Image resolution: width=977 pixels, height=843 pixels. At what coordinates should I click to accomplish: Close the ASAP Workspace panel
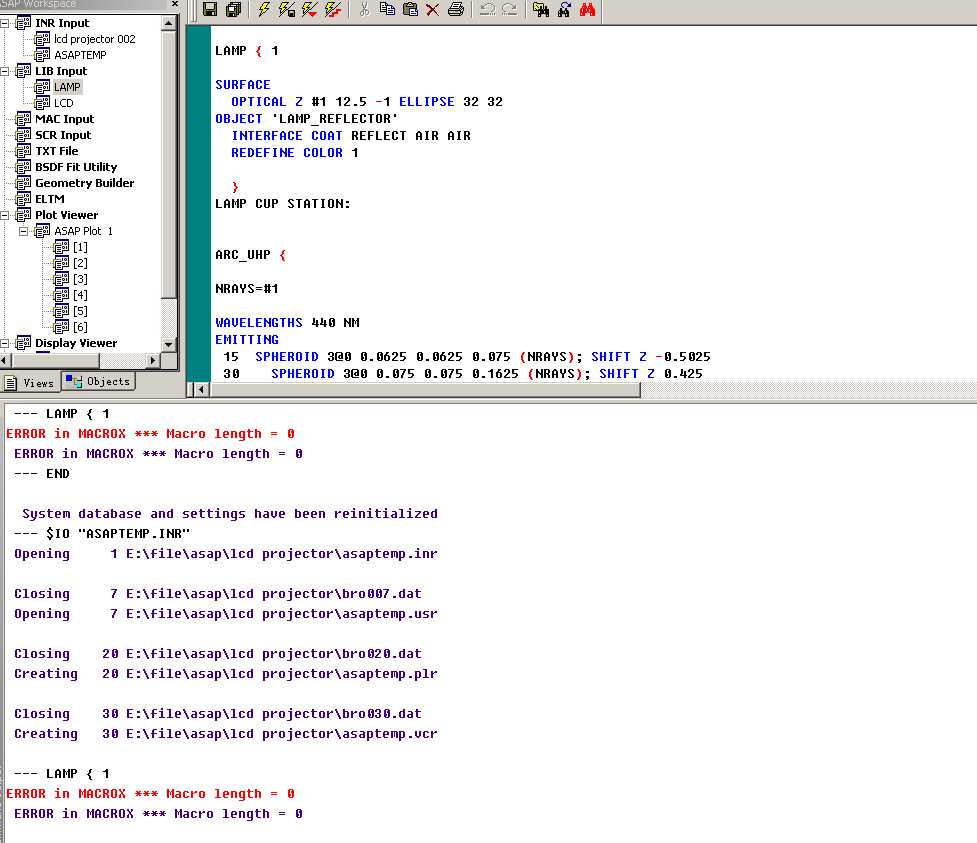175,4
